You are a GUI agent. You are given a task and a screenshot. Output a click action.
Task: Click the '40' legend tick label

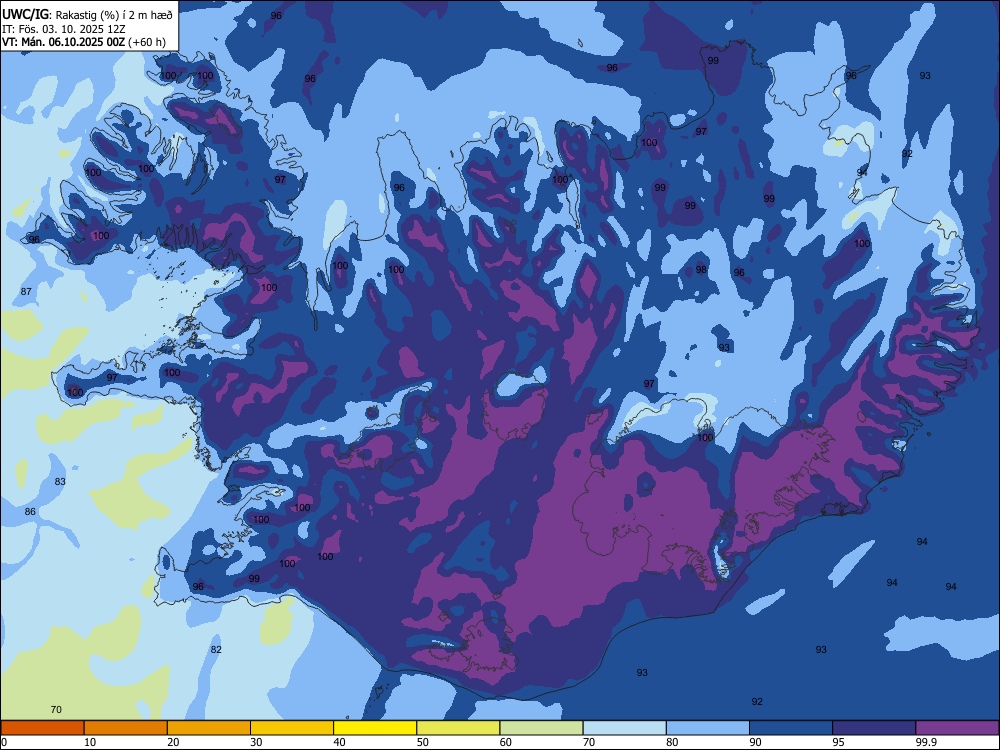coord(340,742)
